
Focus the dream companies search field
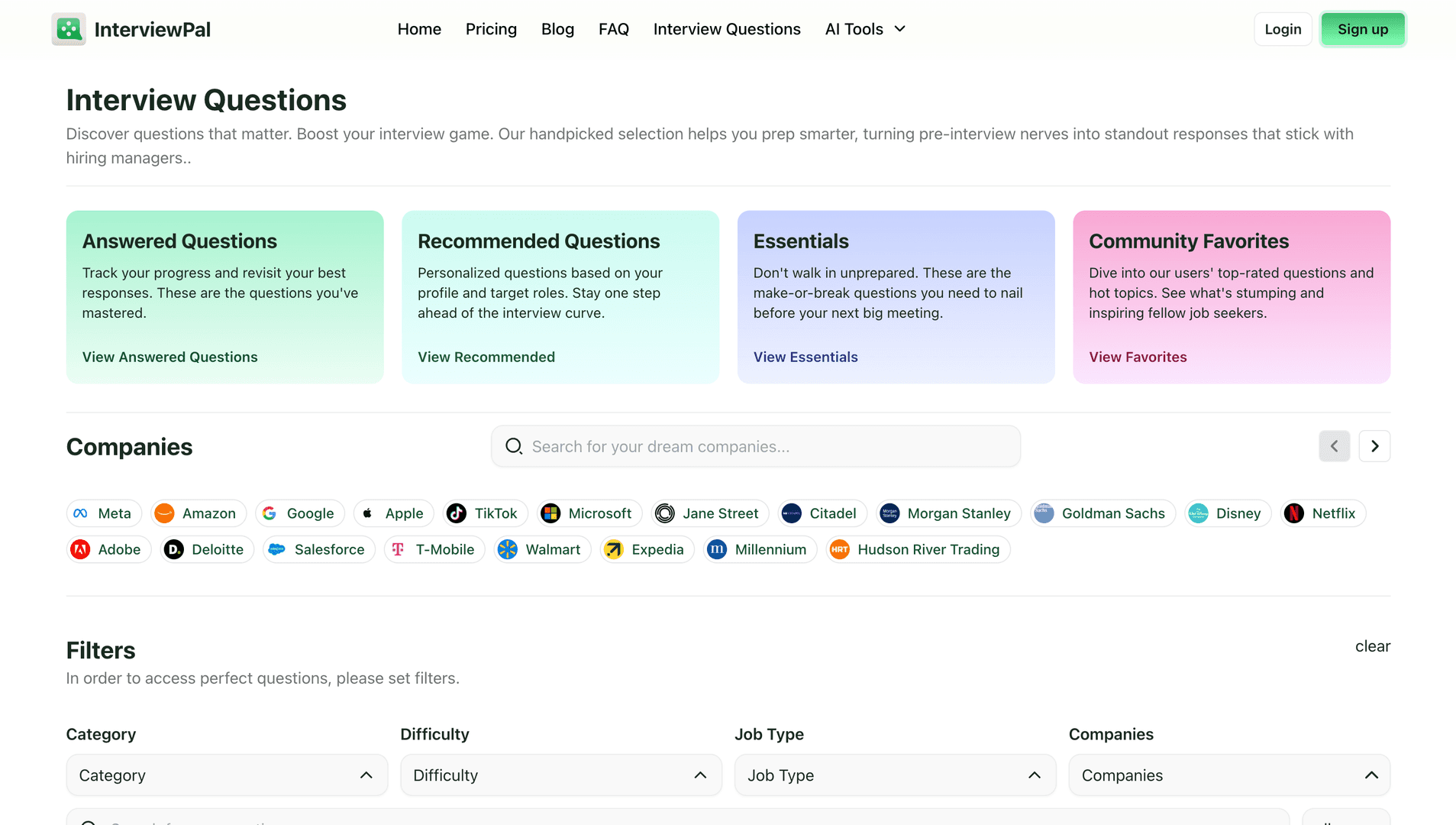pyautogui.click(x=756, y=446)
